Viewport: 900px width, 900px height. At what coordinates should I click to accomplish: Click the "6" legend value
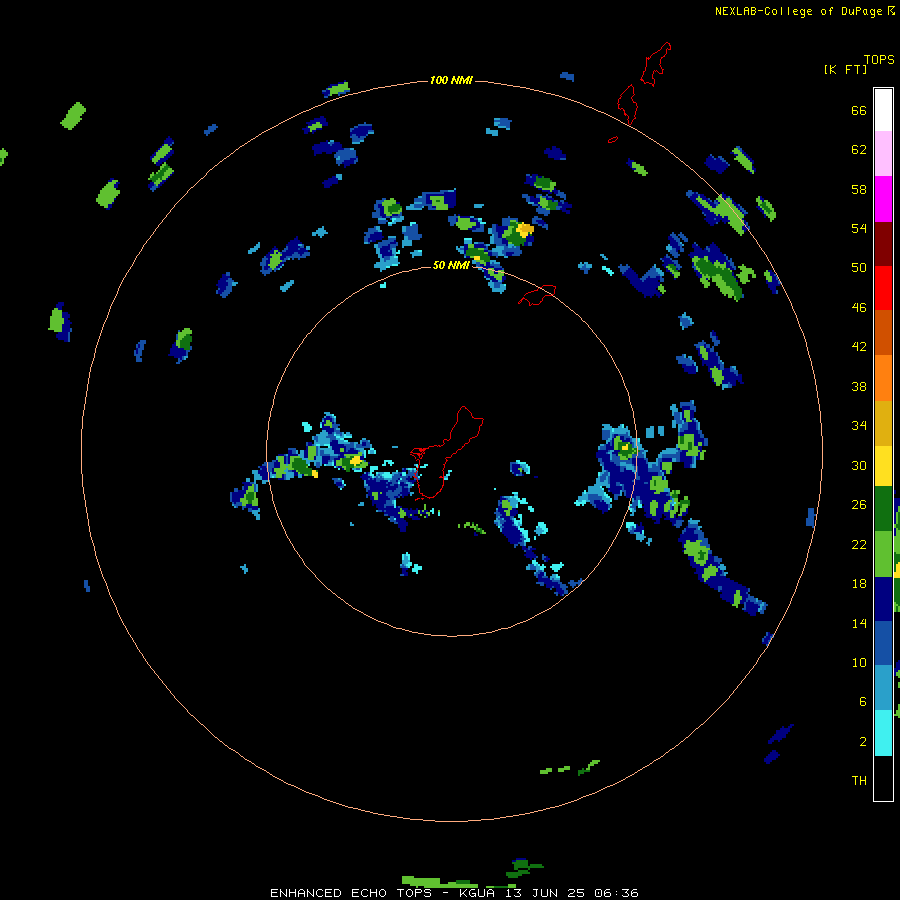coord(863,702)
